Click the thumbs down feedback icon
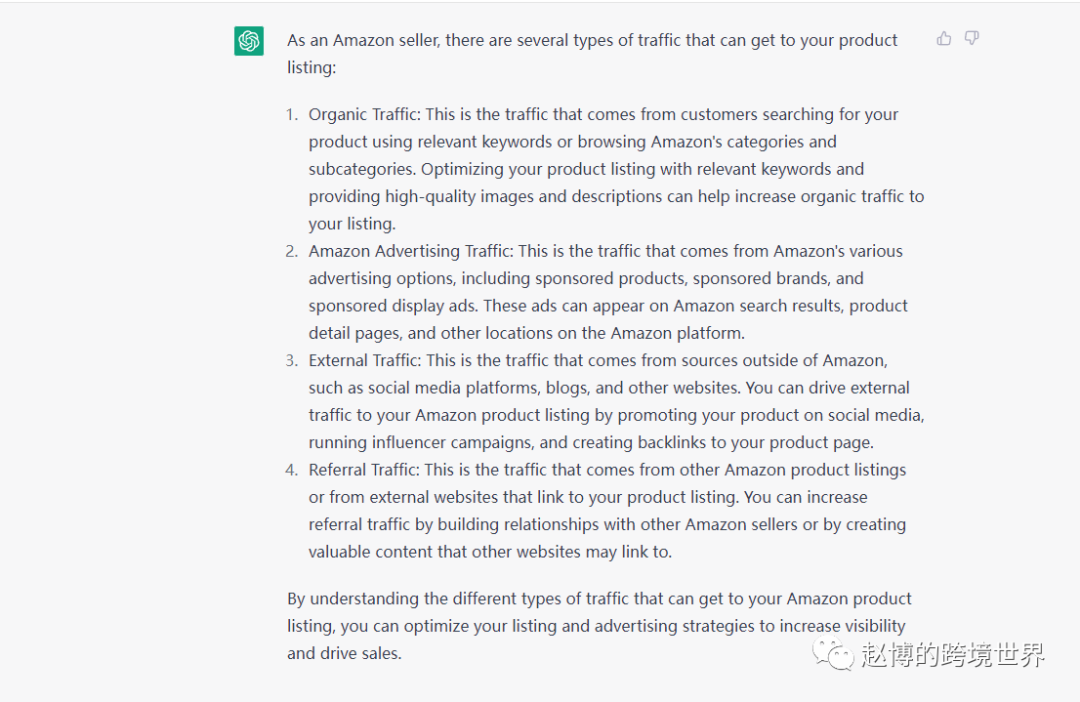The height and width of the screenshot is (702, 1080). click(x=971, y=38)
